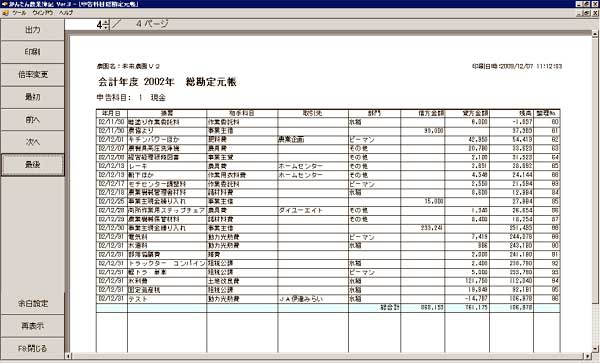Image resolution: width=600 pixels, height=363 pixels.
Task: Open 余白設定 margin settings
Action: click(x=33, y=304)
